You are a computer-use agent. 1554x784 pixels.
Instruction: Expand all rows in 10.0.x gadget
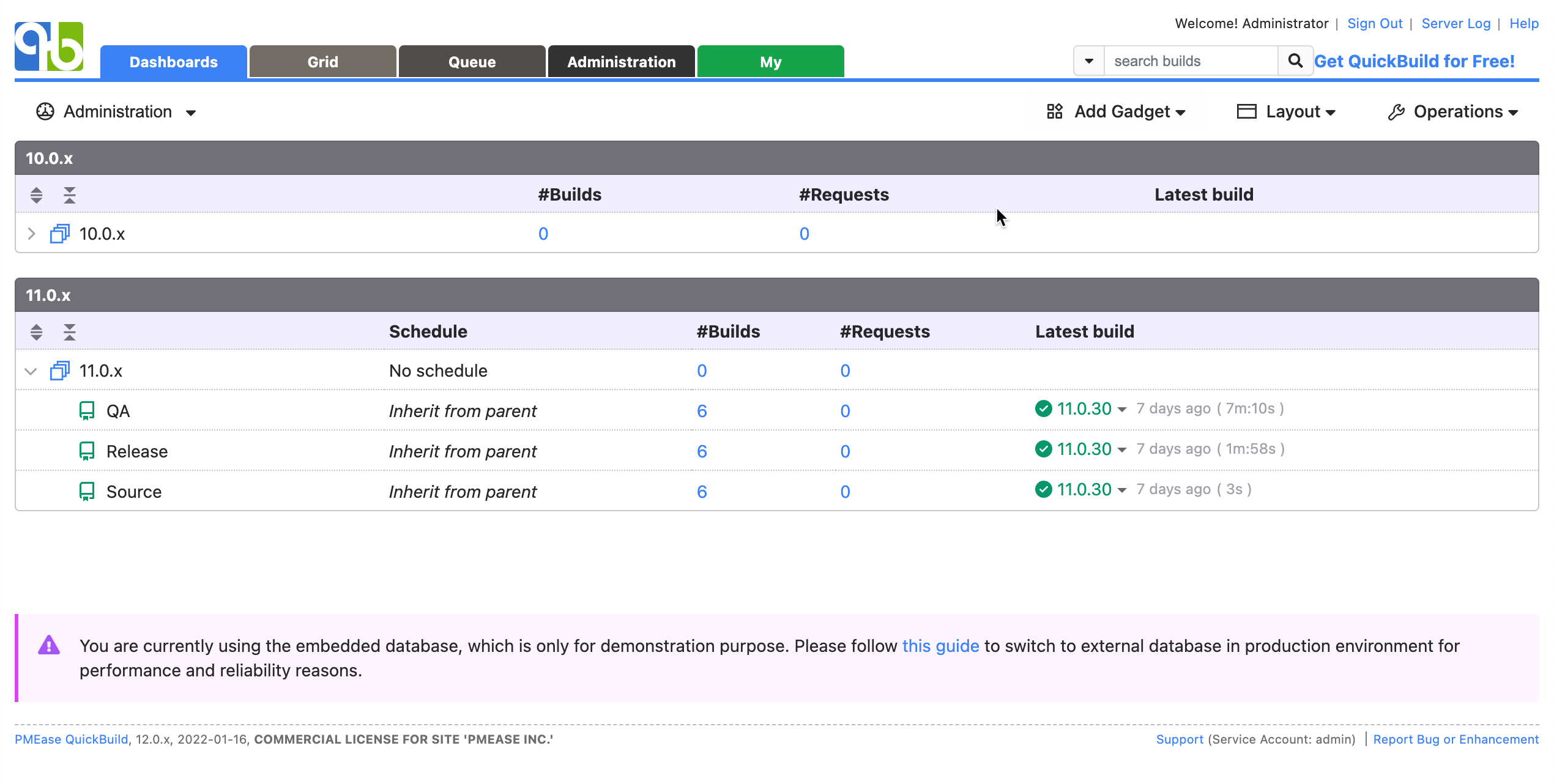pyautogui.click(x=37, y=195)
